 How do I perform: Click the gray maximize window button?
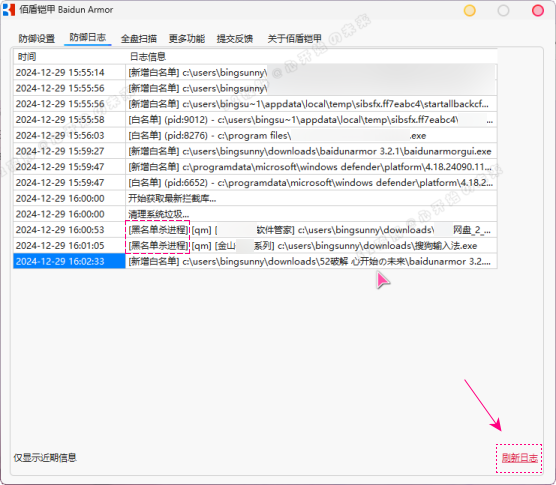coord(503,10)
